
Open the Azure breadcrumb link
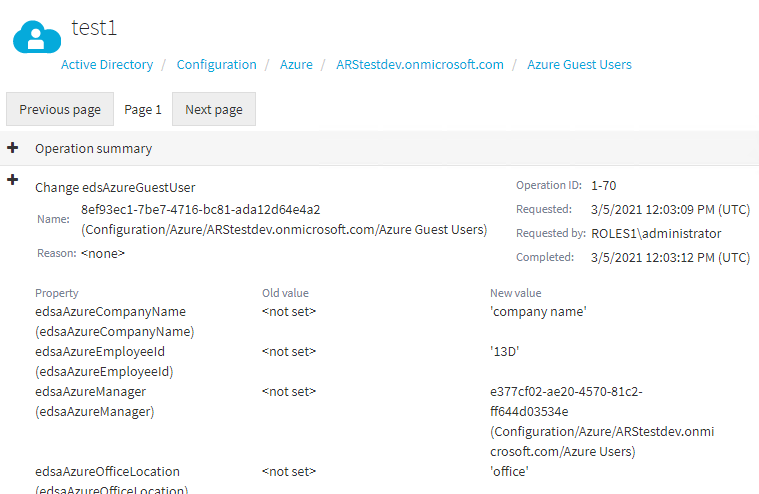[296, 64]
